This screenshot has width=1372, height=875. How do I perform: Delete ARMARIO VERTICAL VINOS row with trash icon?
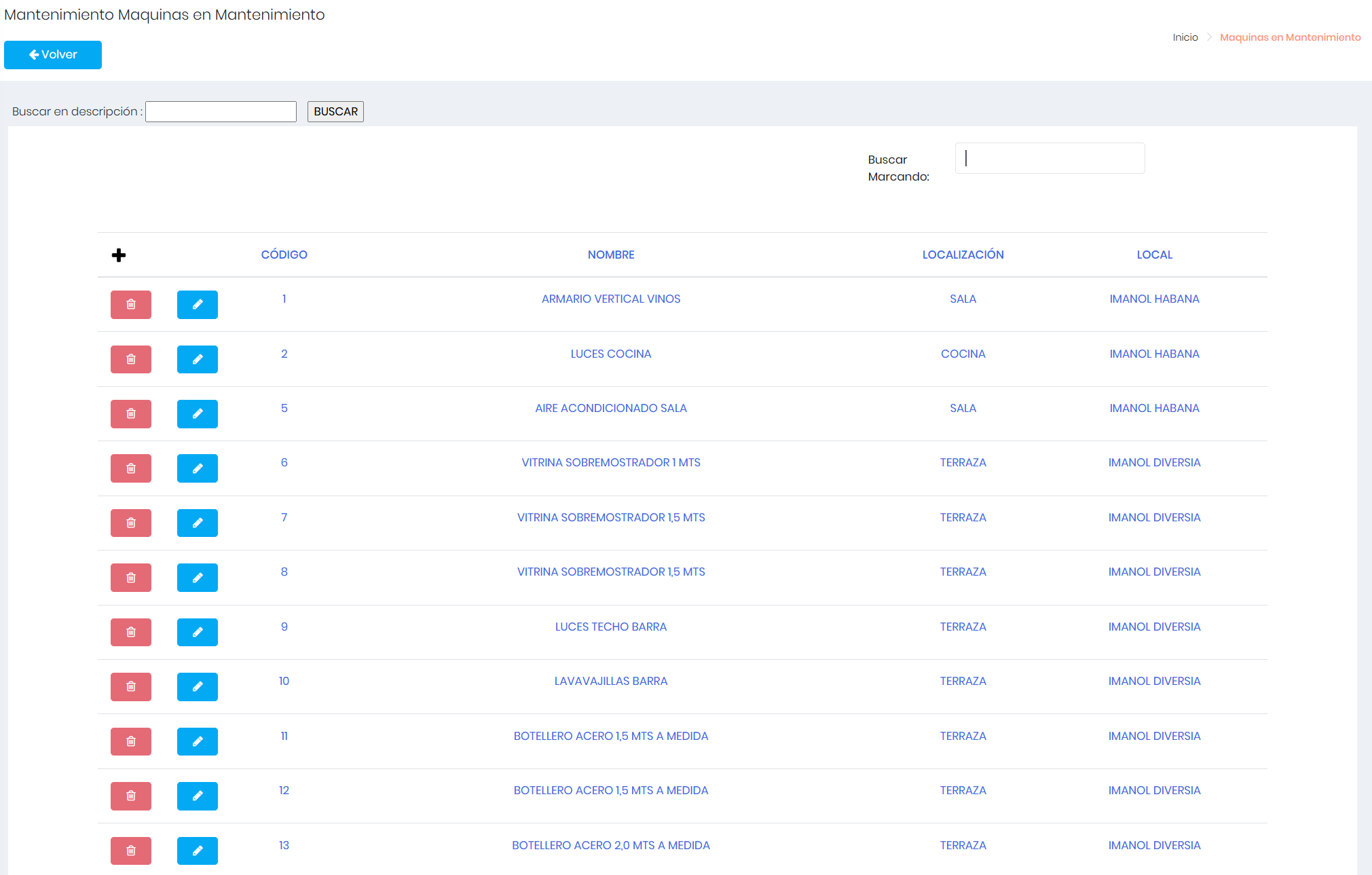point(131,305)
